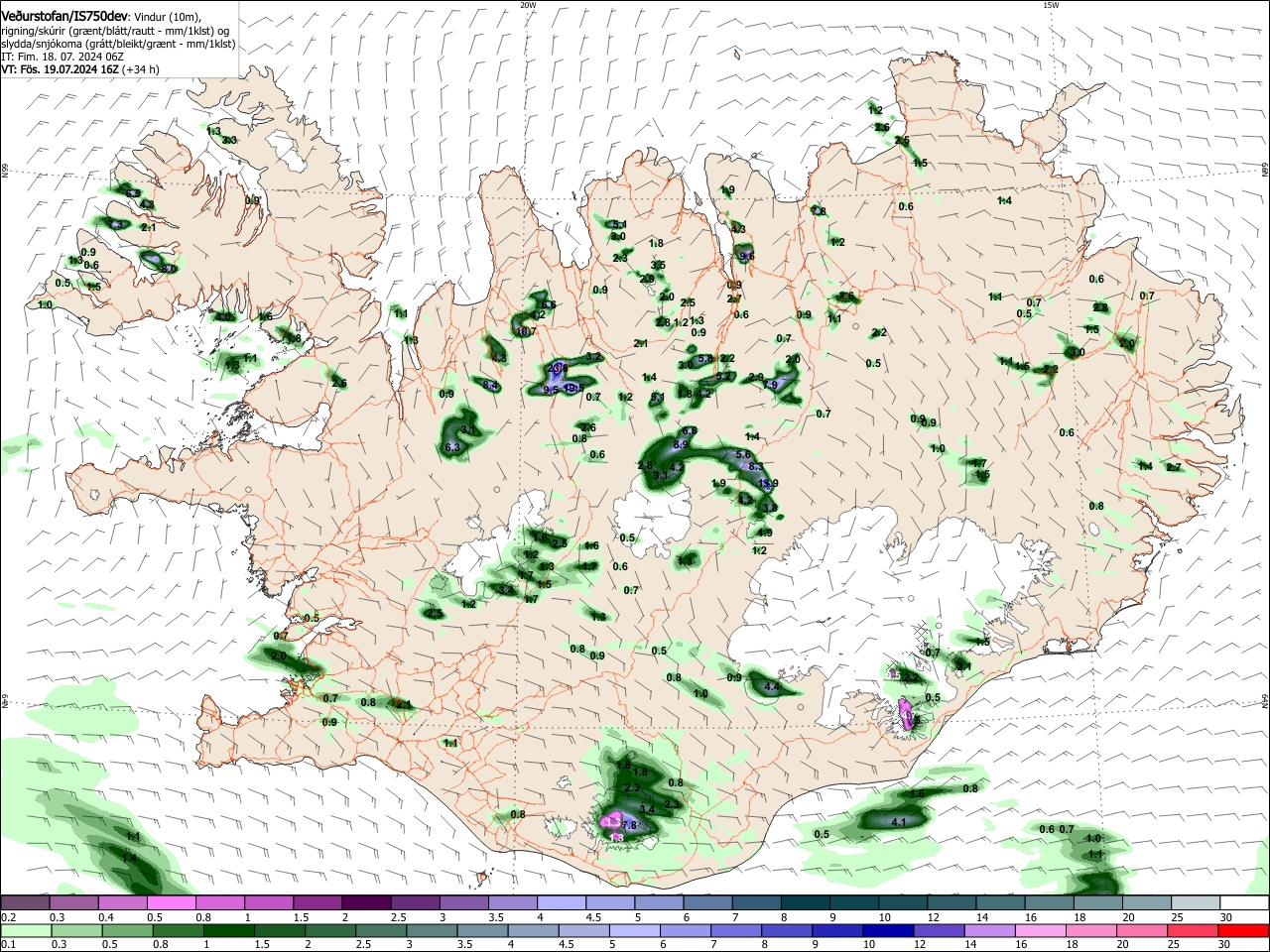1270x952 pixels.
Task: Click the legend description 'slydda/snjókoma' line
Action: 118,45
